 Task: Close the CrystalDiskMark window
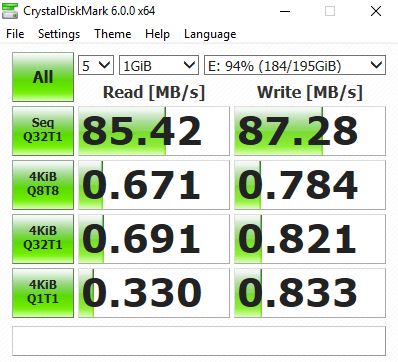[376, 11]
